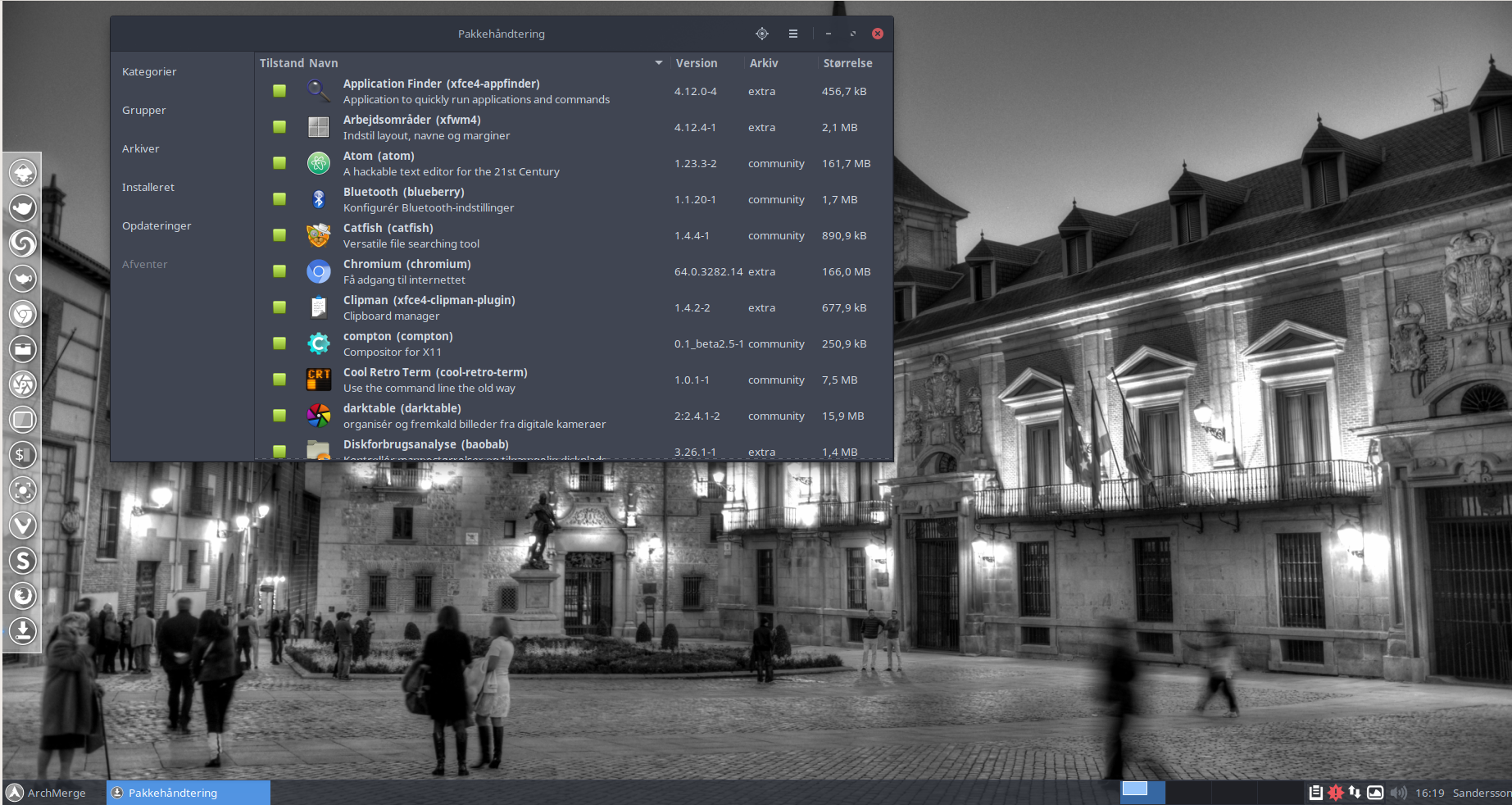Toggle installed state of Bluetooth (blueberry)
This screenshot has width=1512, height=805.
point(279,199)
